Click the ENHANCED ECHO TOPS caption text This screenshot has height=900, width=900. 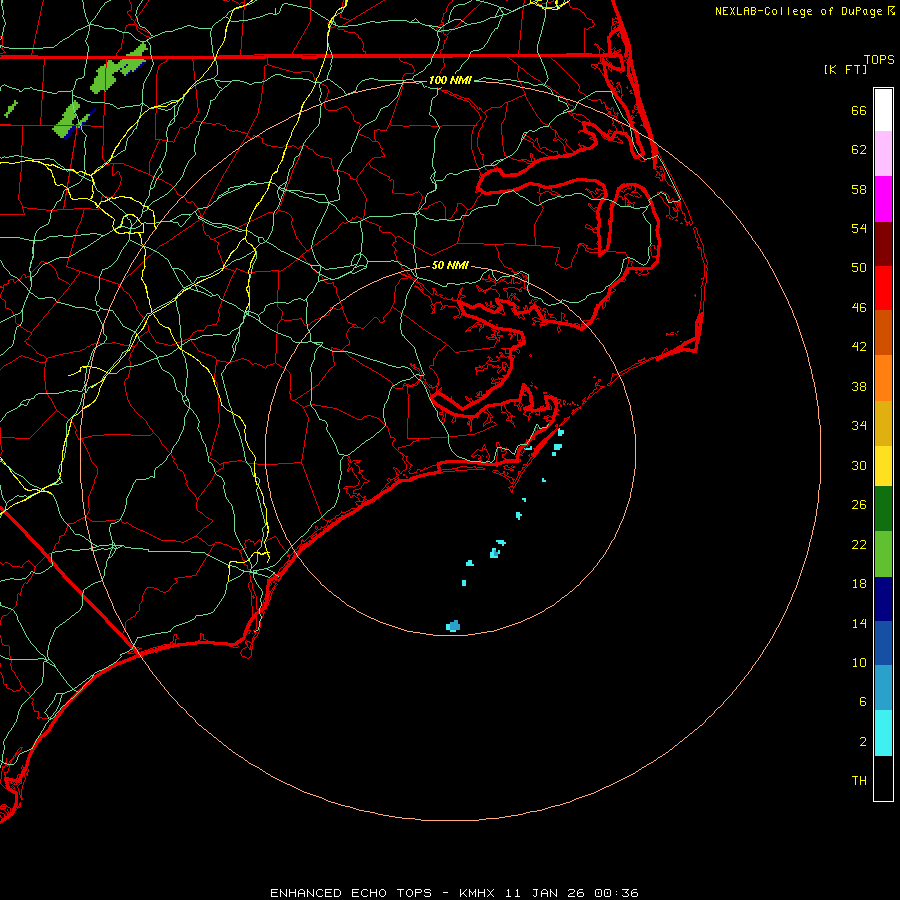pos(351,893)
